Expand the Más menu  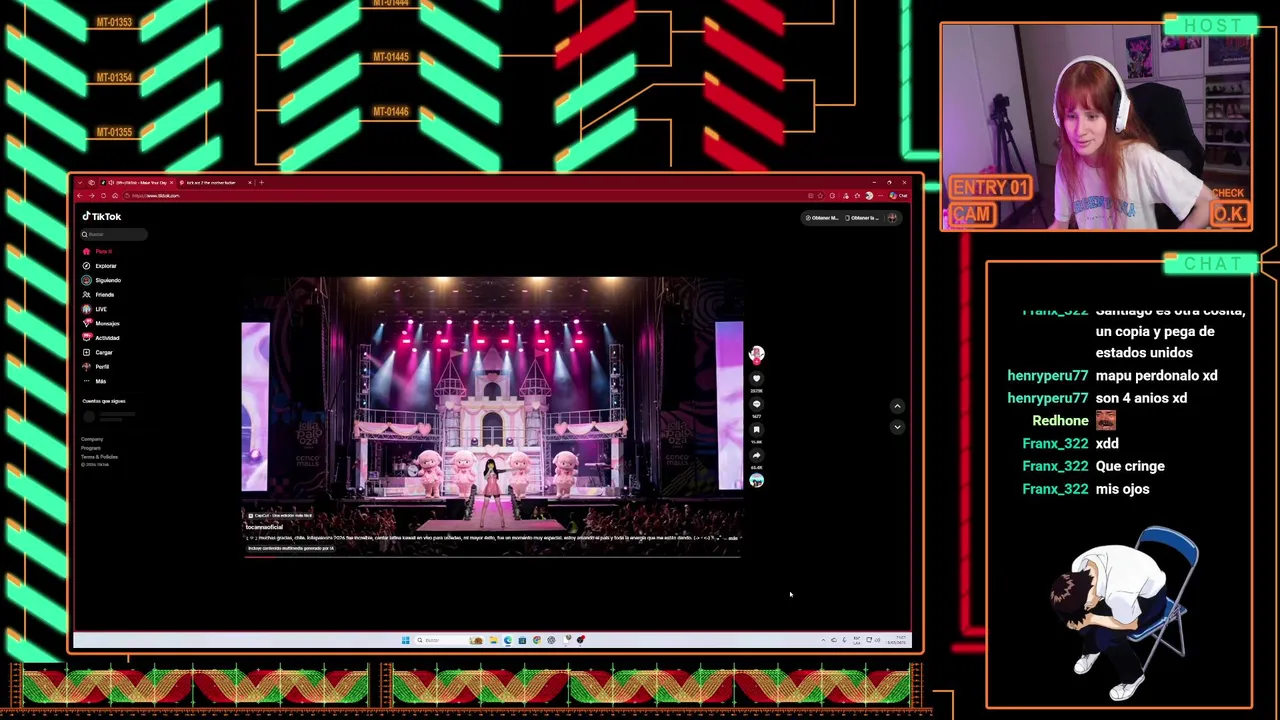95,381
